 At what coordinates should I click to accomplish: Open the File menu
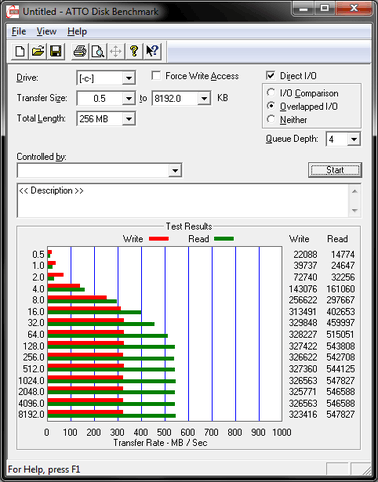click(19, 32)
